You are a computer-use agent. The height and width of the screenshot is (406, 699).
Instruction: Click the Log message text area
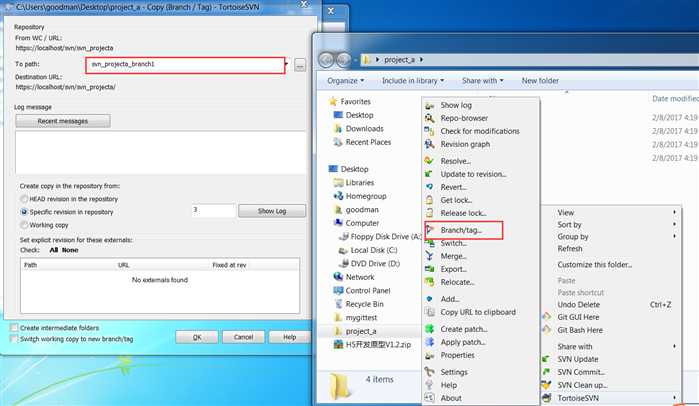pyautogui.click(x=160, y=152)
